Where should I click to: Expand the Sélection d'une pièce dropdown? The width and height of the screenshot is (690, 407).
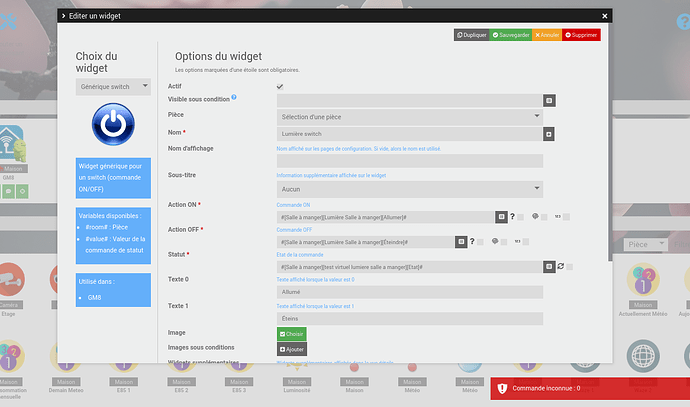point(410,117)
